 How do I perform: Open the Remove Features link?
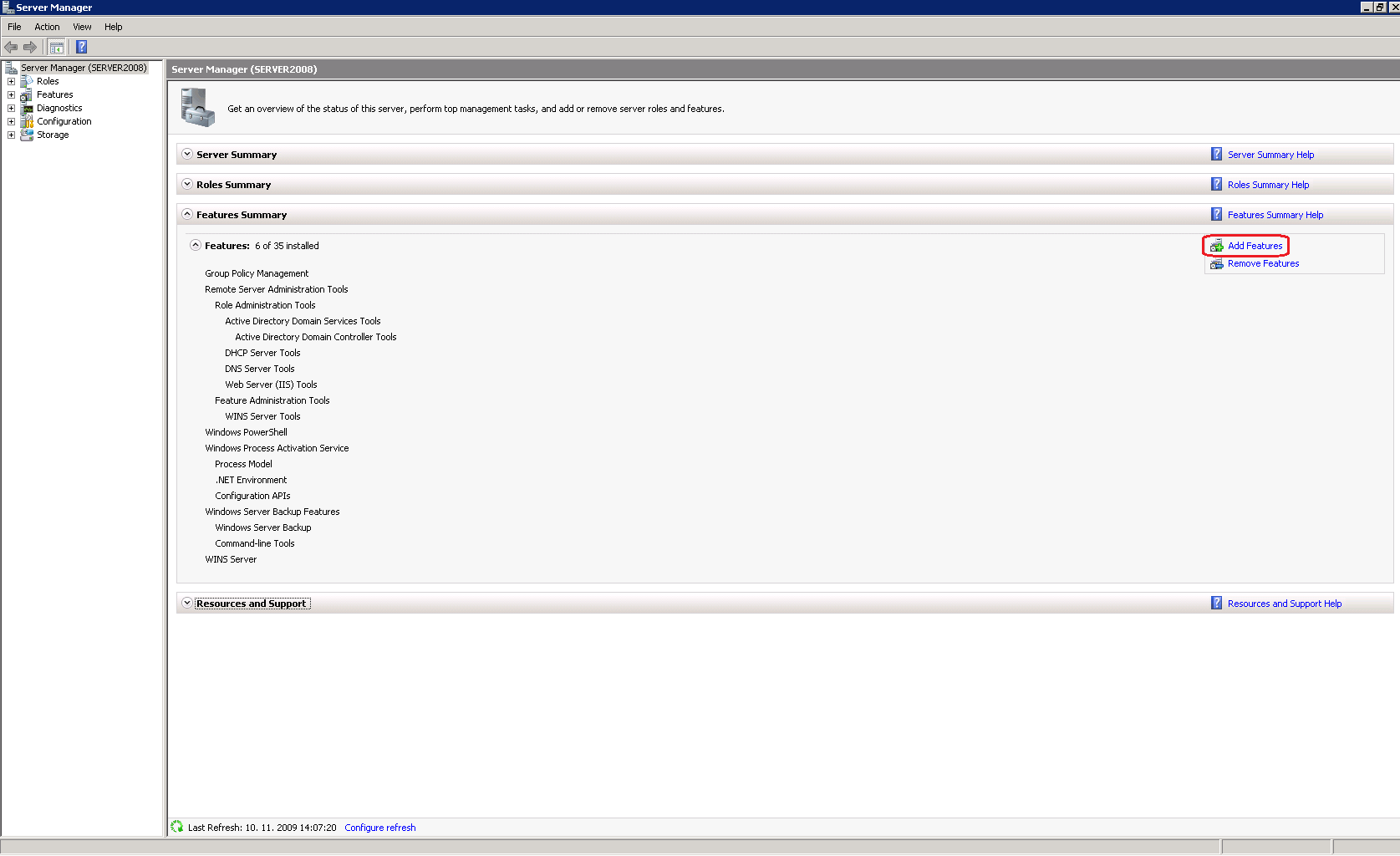(x=1263, y=263)
